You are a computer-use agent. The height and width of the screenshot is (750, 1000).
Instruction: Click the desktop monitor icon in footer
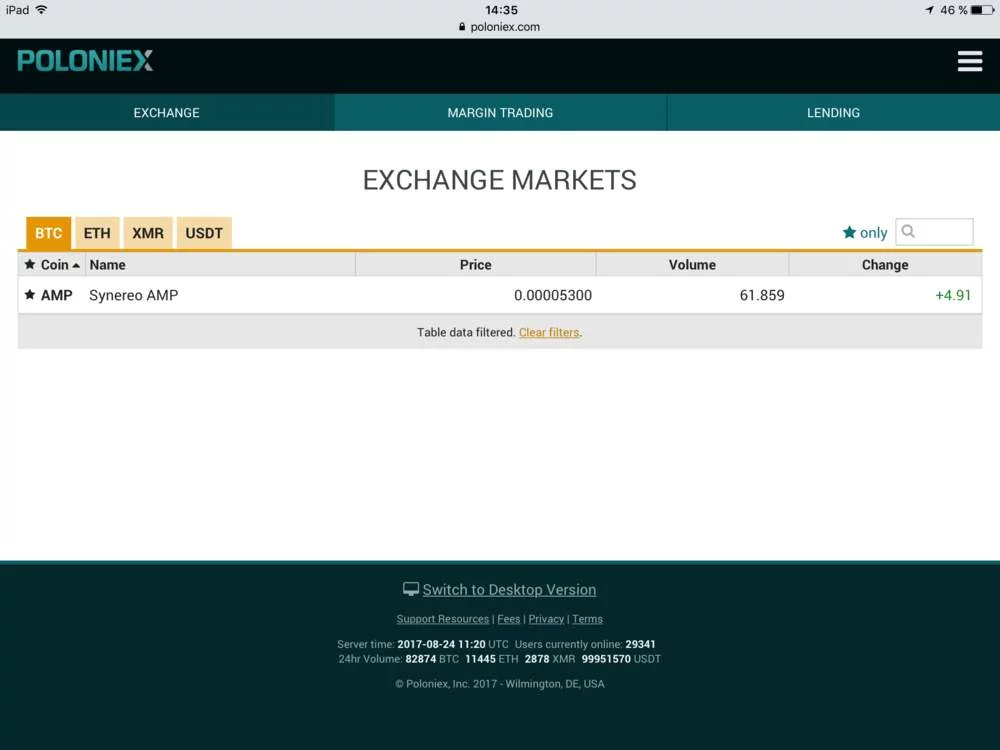pos(411,589)
